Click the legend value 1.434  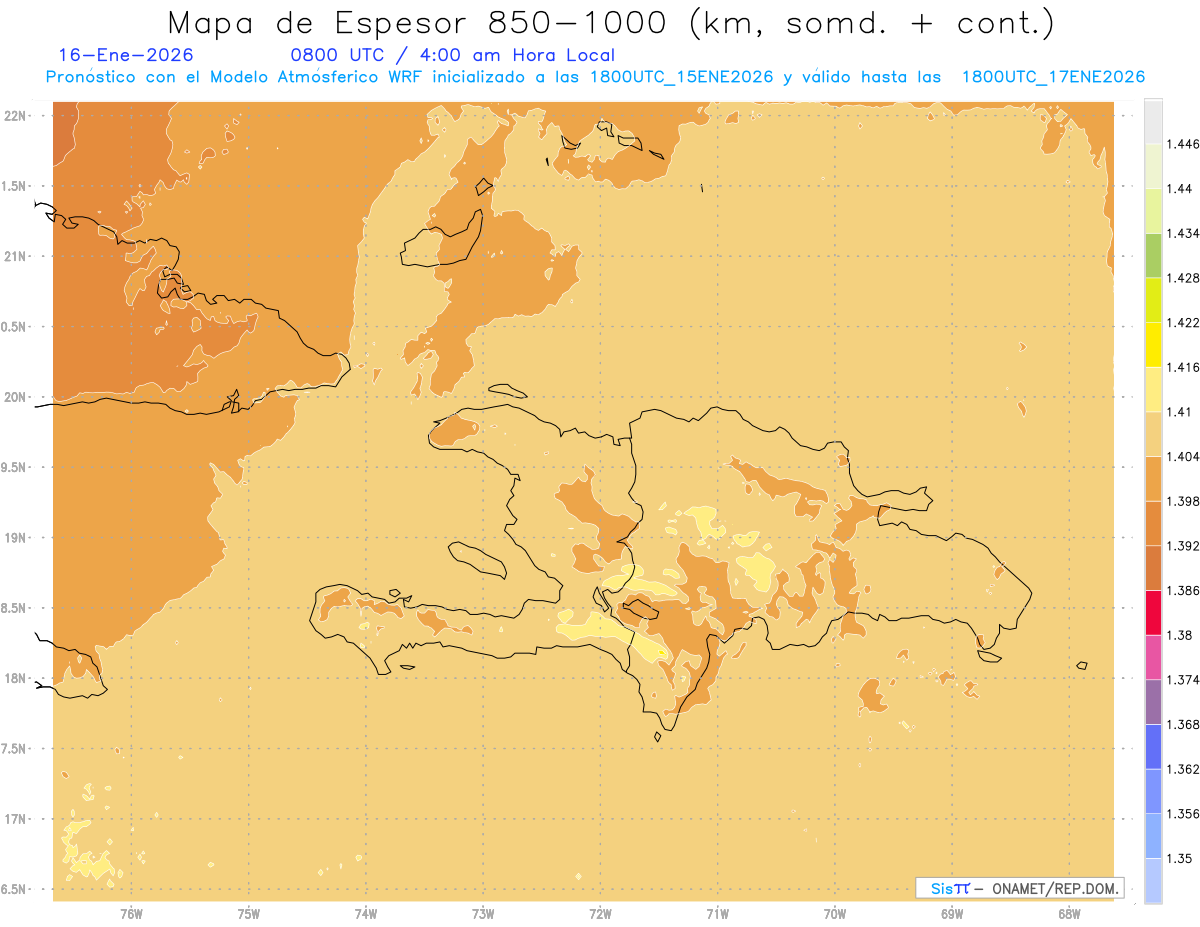(1183, 233)
